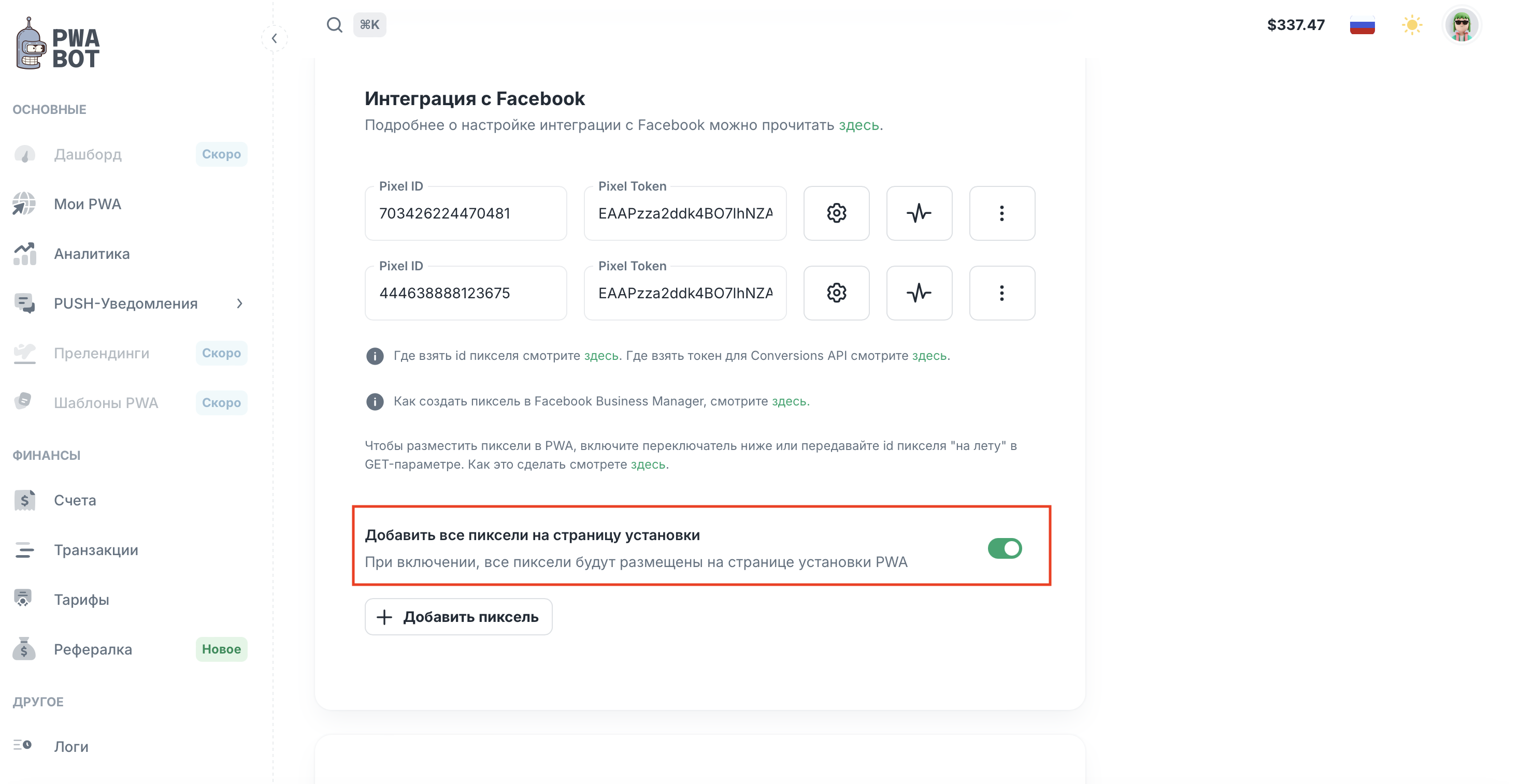
Task: Click the search magnifier icon
Action: click(x=334, y=25)
